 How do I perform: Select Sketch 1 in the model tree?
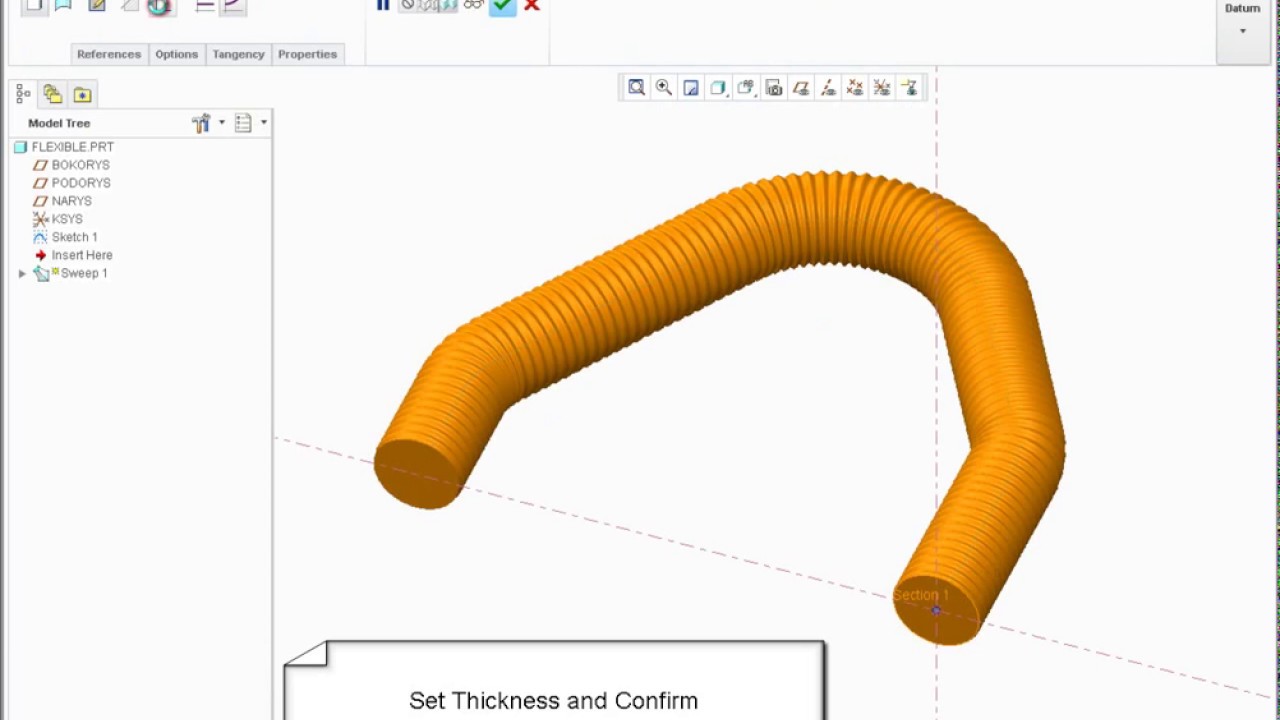coord(74,237)
